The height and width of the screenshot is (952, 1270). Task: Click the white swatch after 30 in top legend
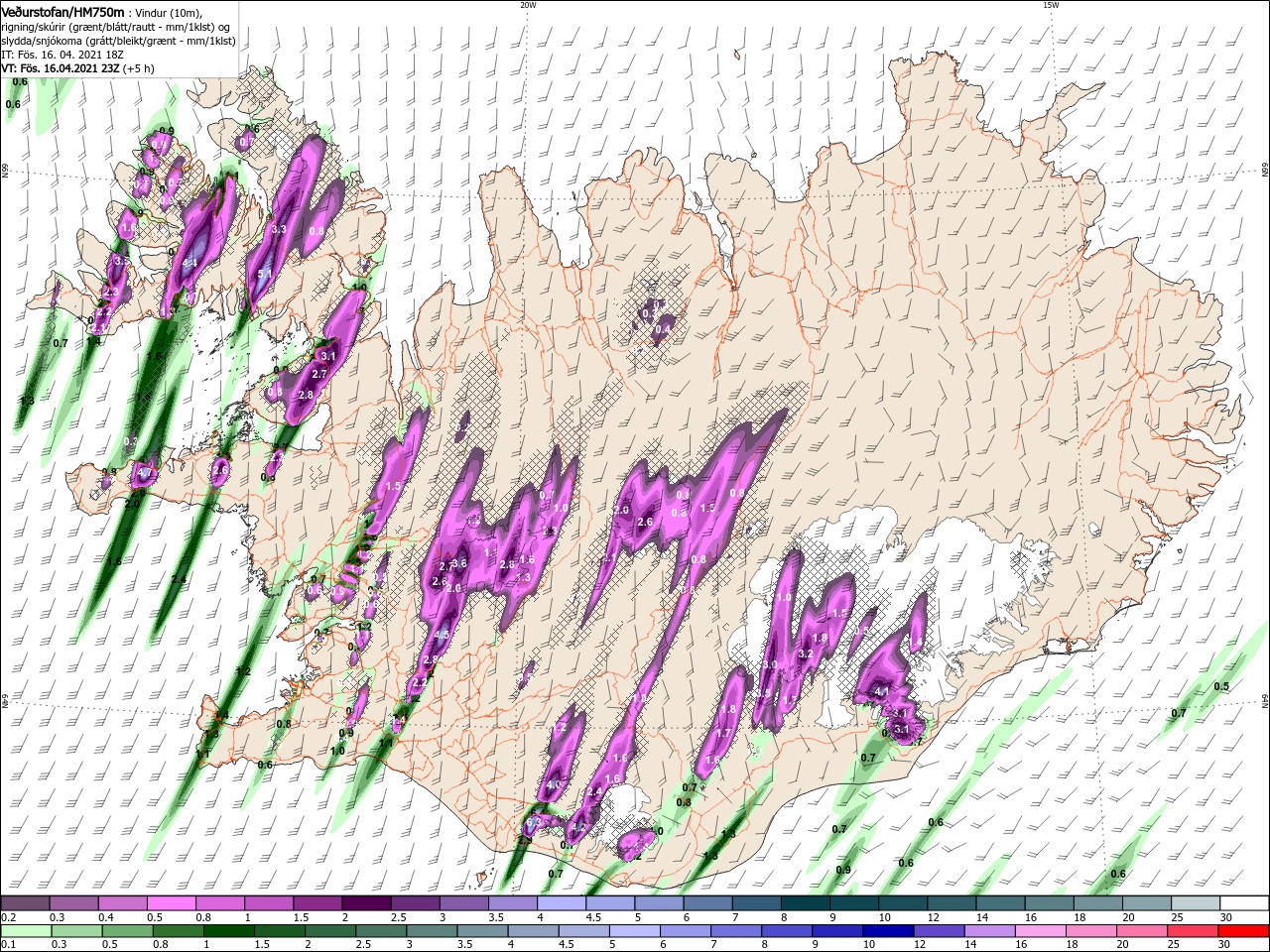1243,903
